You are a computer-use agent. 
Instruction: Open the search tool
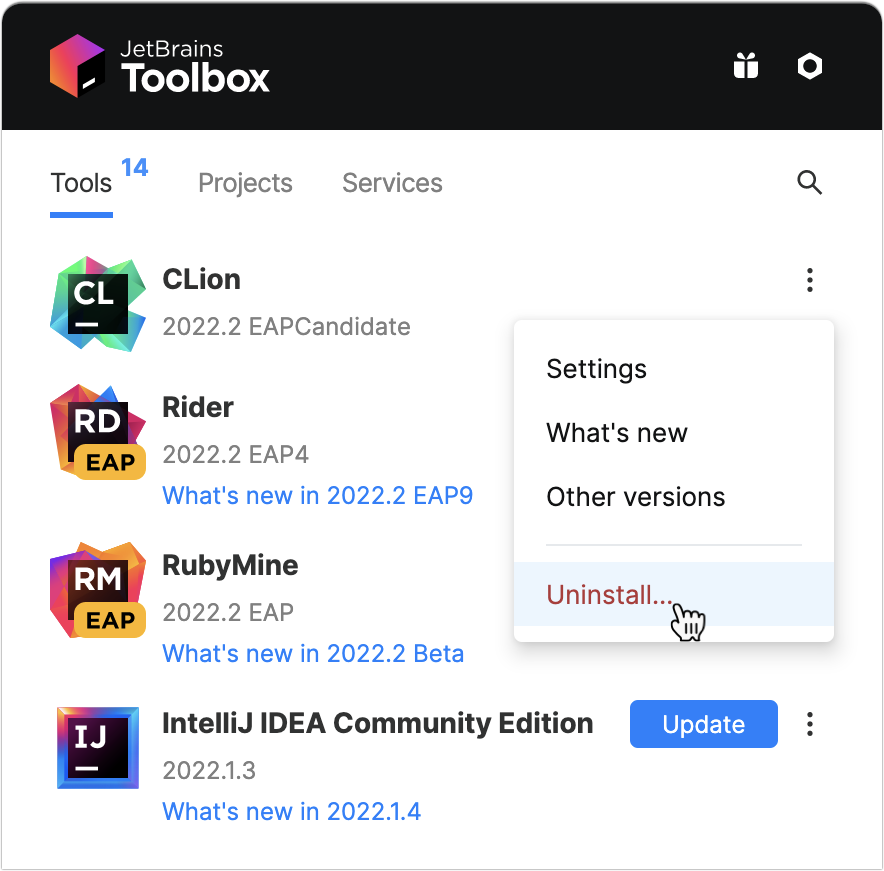click(x=809, y=183)
